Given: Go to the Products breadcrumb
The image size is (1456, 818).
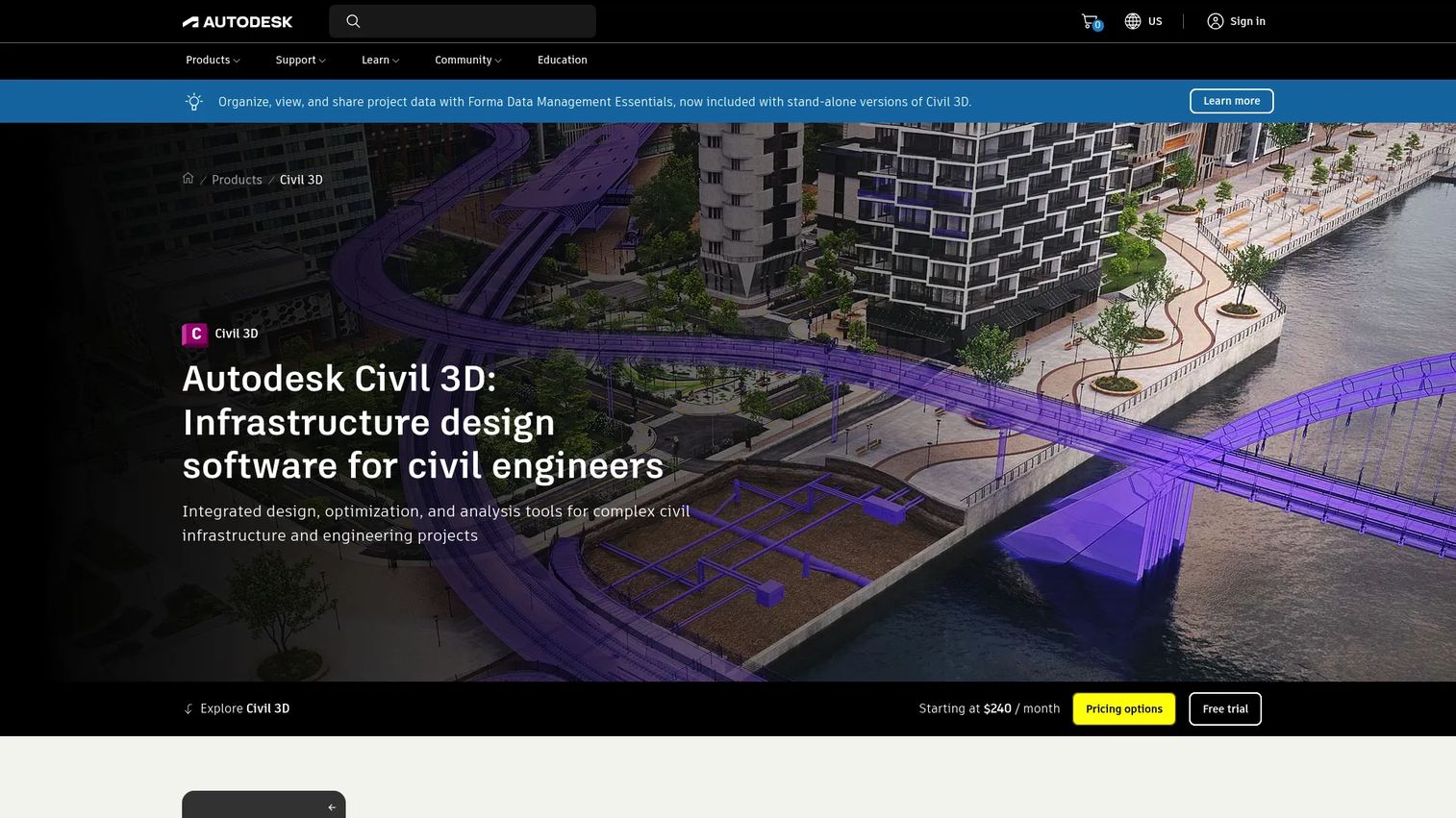Looking at the screenshot, I should pyautogui.click(x=237, y=180).
